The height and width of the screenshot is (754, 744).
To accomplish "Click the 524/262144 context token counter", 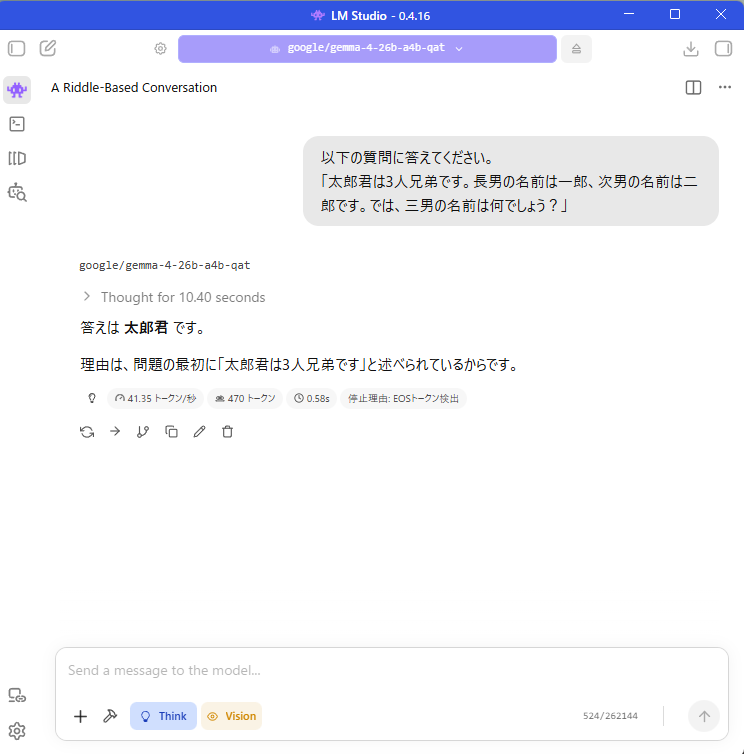I will point(610,716).
